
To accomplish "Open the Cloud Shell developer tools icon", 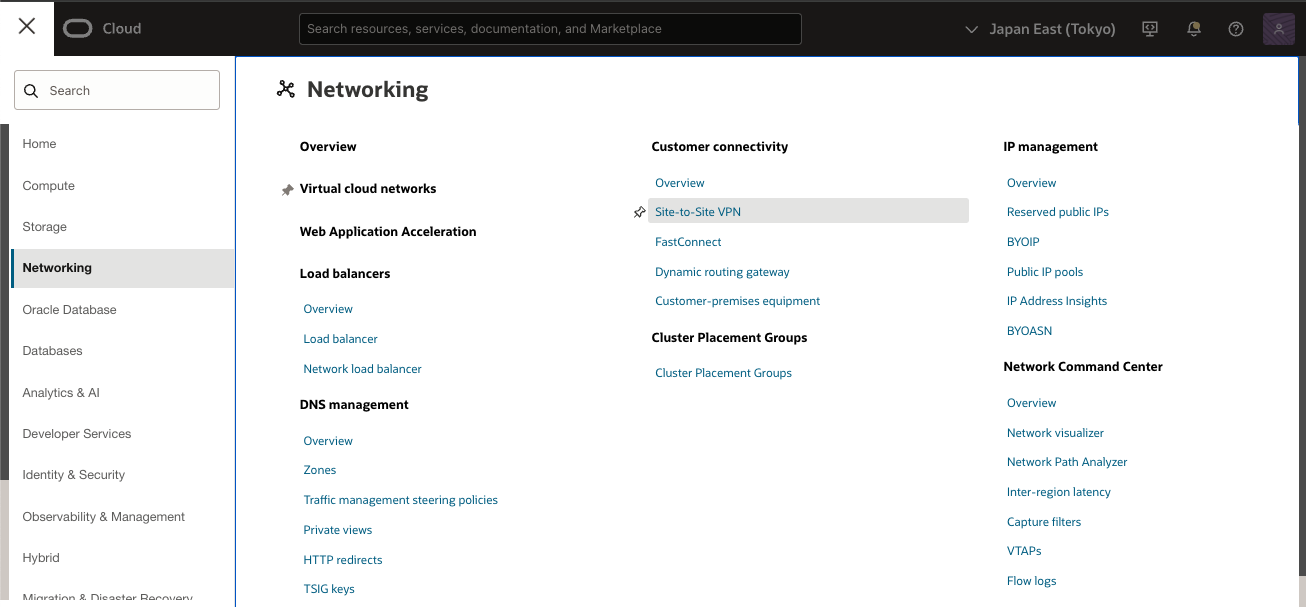I will tap(1150, 29).
